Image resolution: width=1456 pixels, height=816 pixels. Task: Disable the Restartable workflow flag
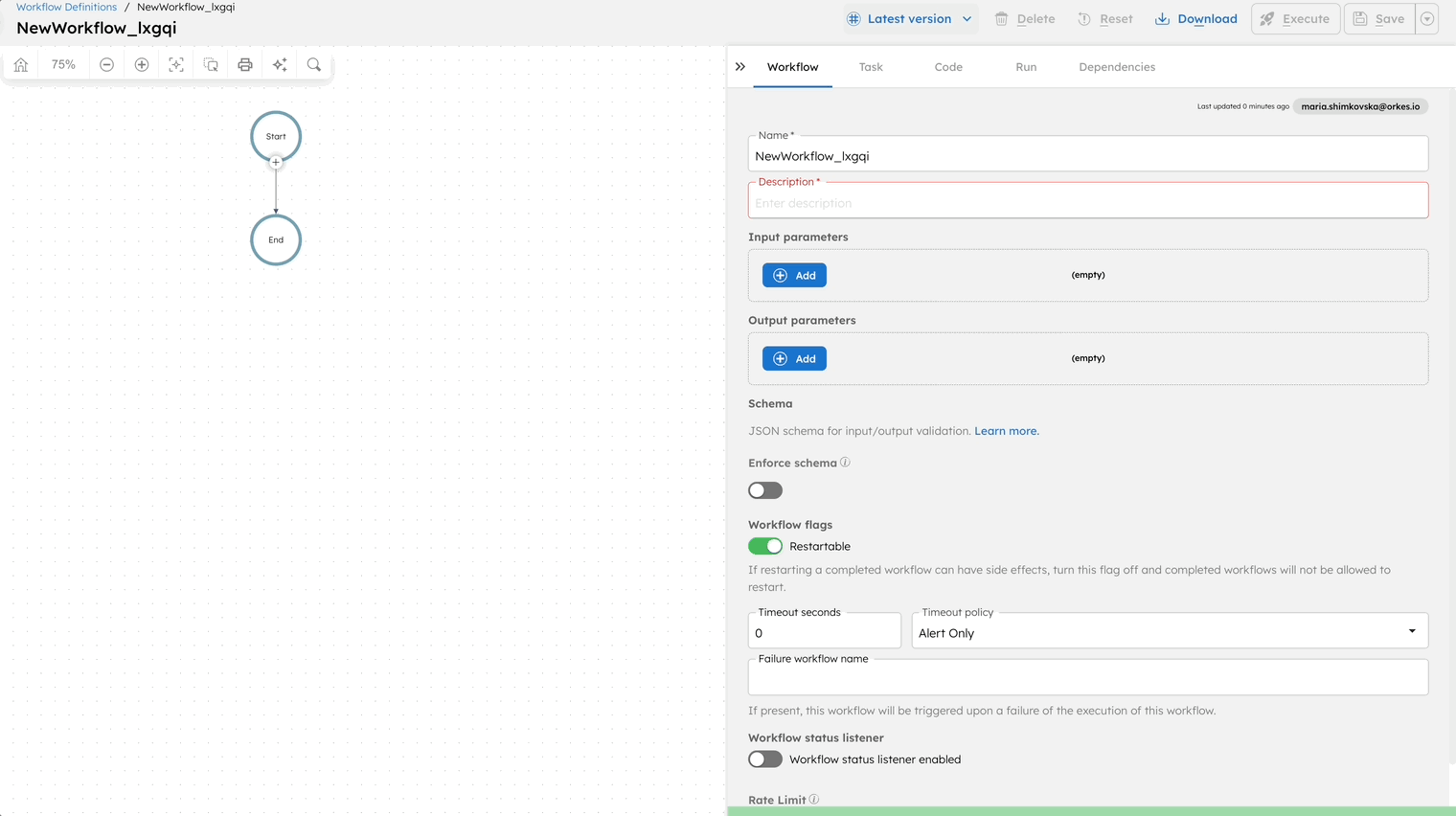coord(764,546)
